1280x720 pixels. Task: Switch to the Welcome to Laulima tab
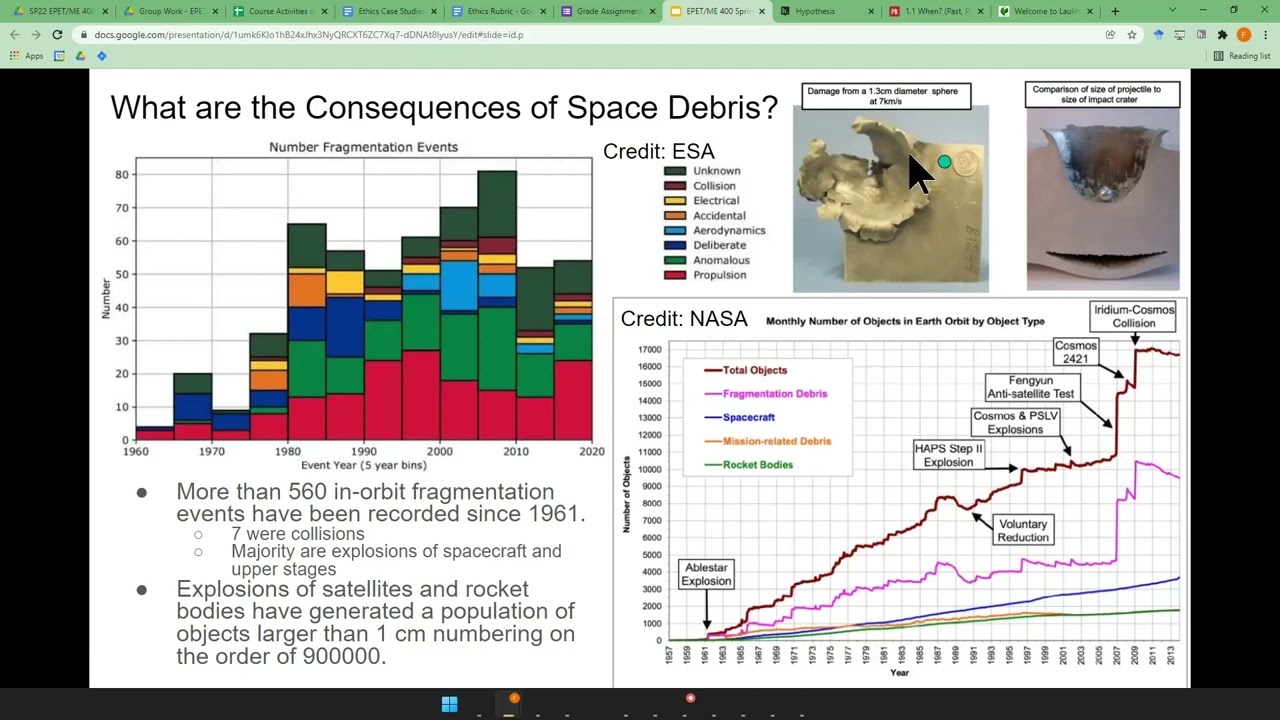(x=1046, y=11)
